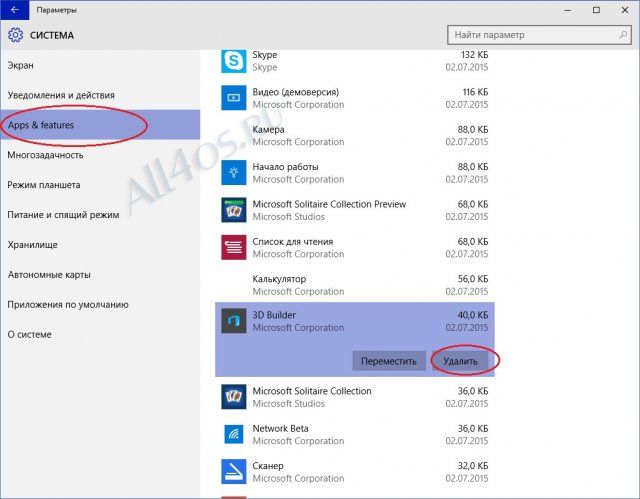Select the Видео (демоверсия) app icon
Screen dimensions: 640x499
pos(233,98)
